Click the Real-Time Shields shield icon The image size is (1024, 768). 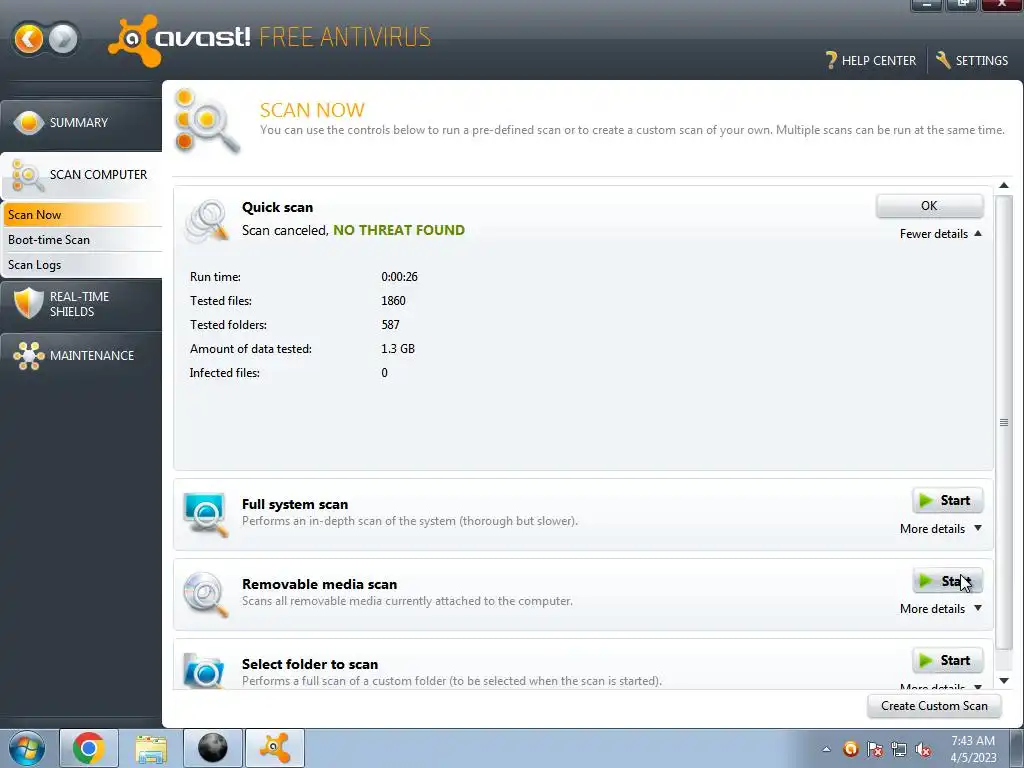point(28,303)
